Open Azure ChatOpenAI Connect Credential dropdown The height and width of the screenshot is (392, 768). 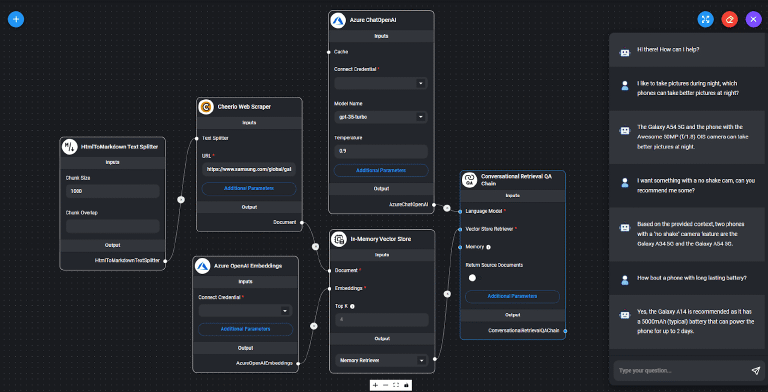click(x=381, y=83)
